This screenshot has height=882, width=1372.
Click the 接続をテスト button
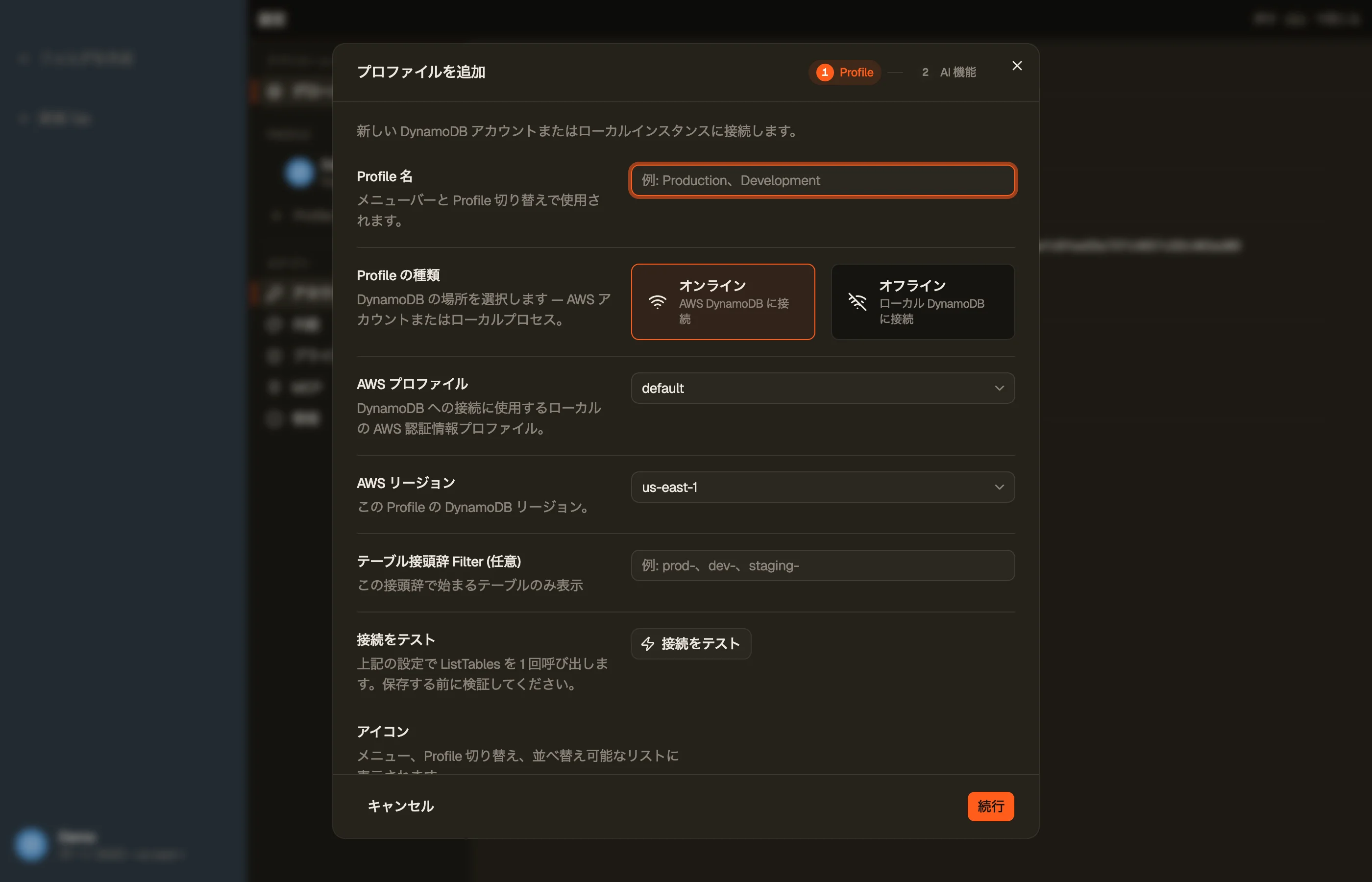point(690,644)
